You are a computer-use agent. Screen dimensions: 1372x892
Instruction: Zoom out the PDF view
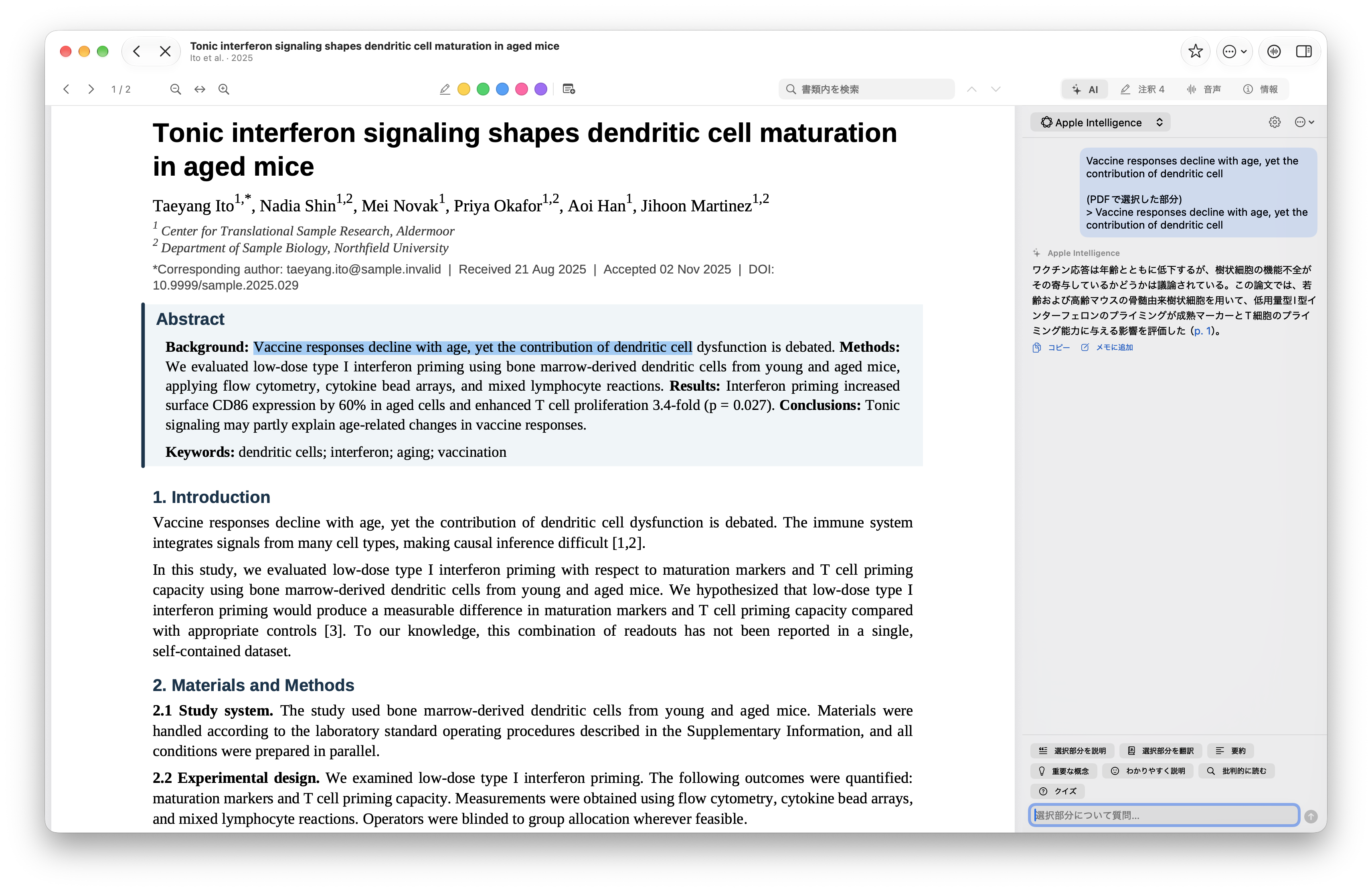[176, 89]
